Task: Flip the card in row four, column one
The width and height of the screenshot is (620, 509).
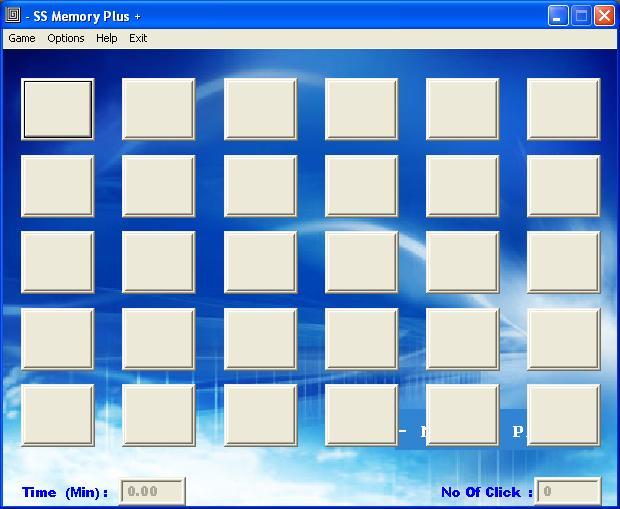Action: (x=58, y=339)
